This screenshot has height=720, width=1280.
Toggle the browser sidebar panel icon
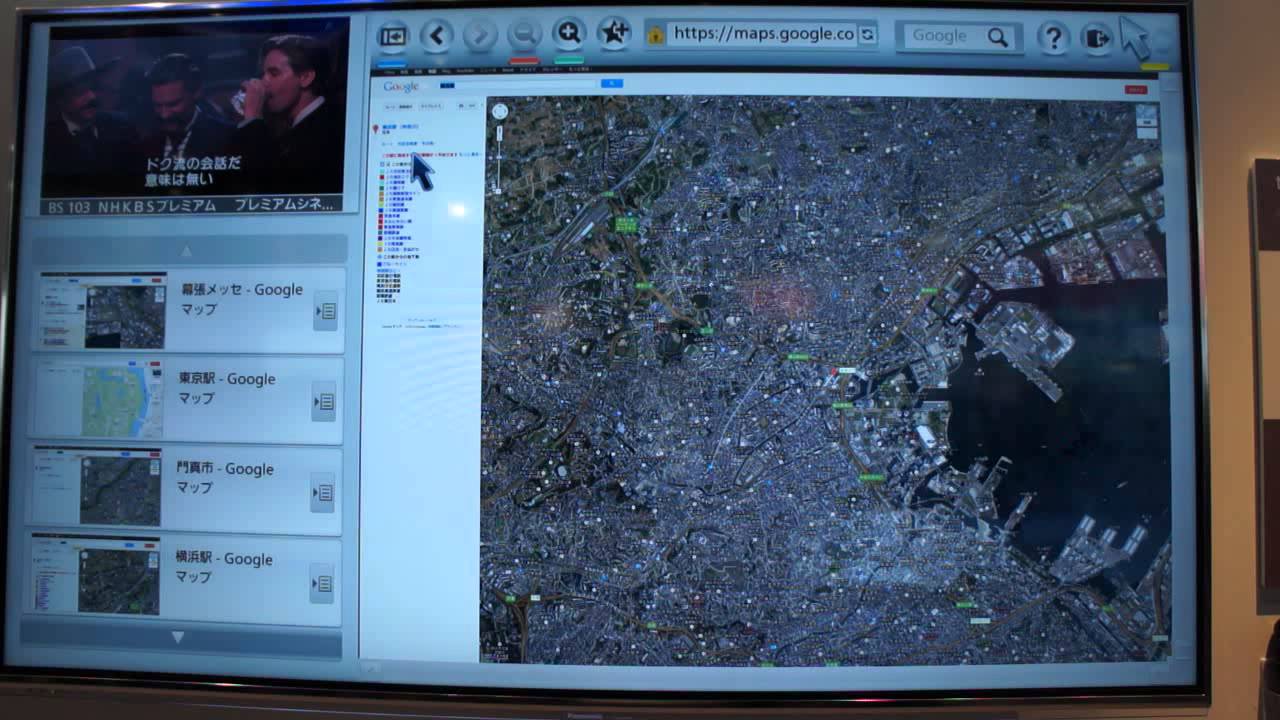(392, 36)
